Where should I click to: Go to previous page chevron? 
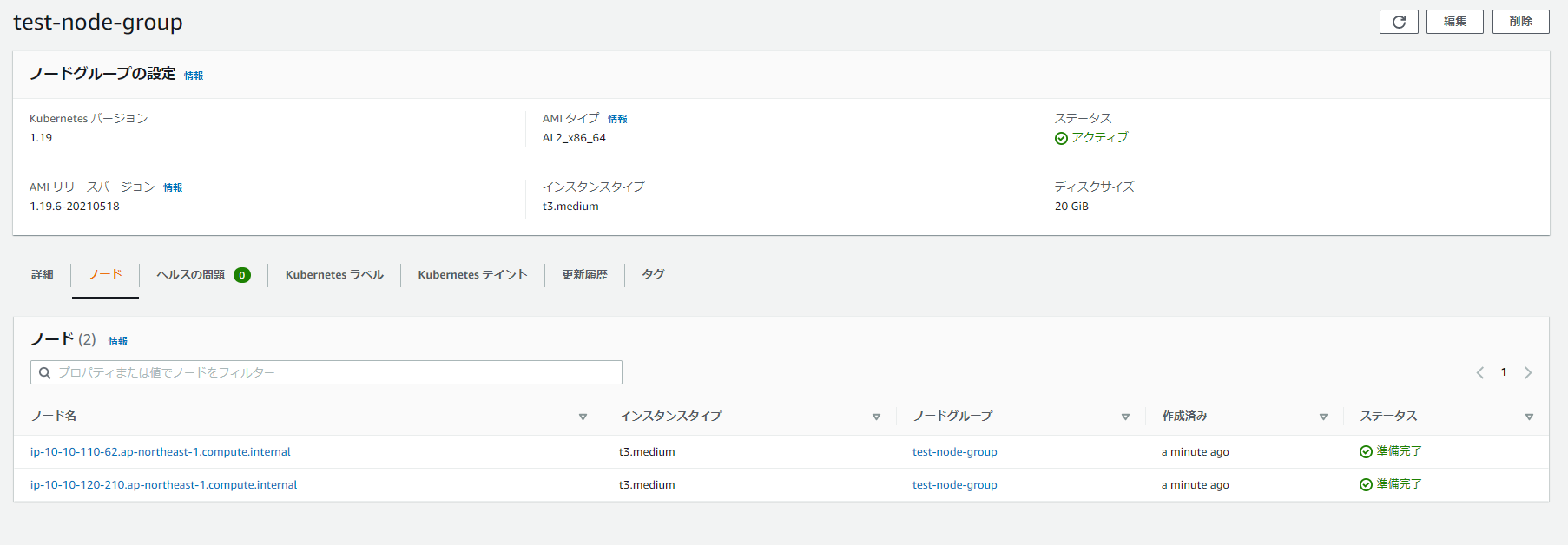[x=1480, y=372]
